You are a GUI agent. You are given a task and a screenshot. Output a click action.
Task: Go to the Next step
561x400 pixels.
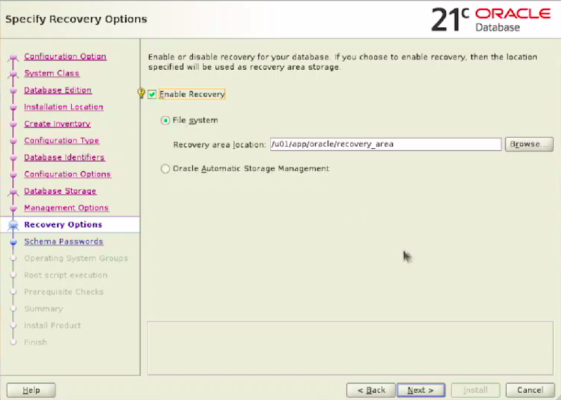(x=421, y=390)
